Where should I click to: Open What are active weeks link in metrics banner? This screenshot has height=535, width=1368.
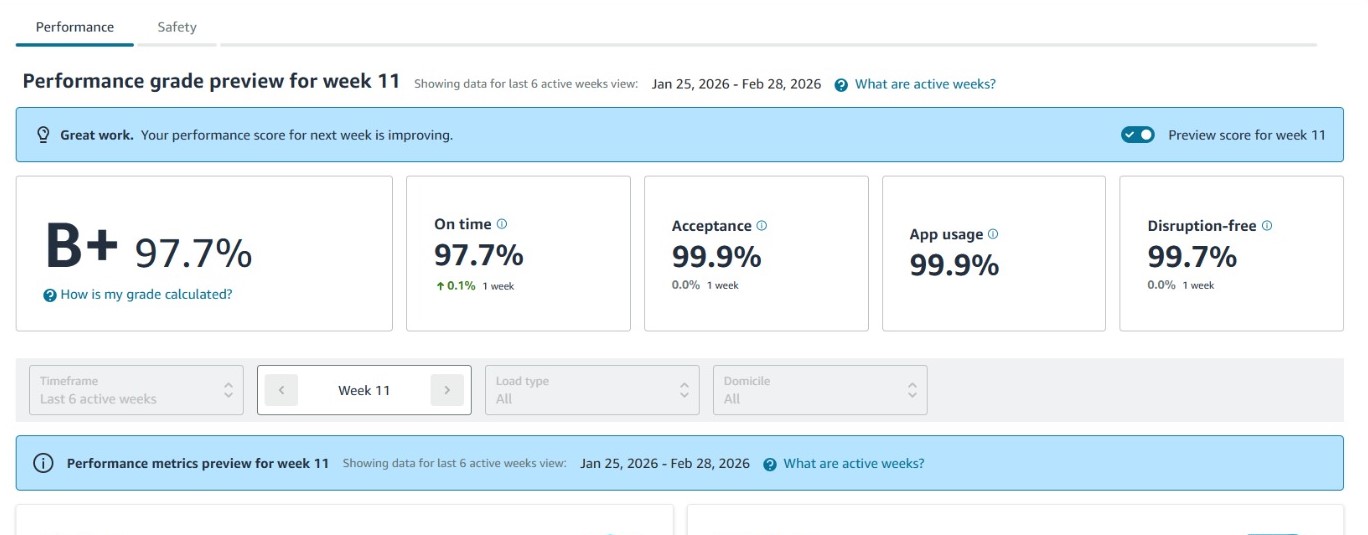coord(853,464)
